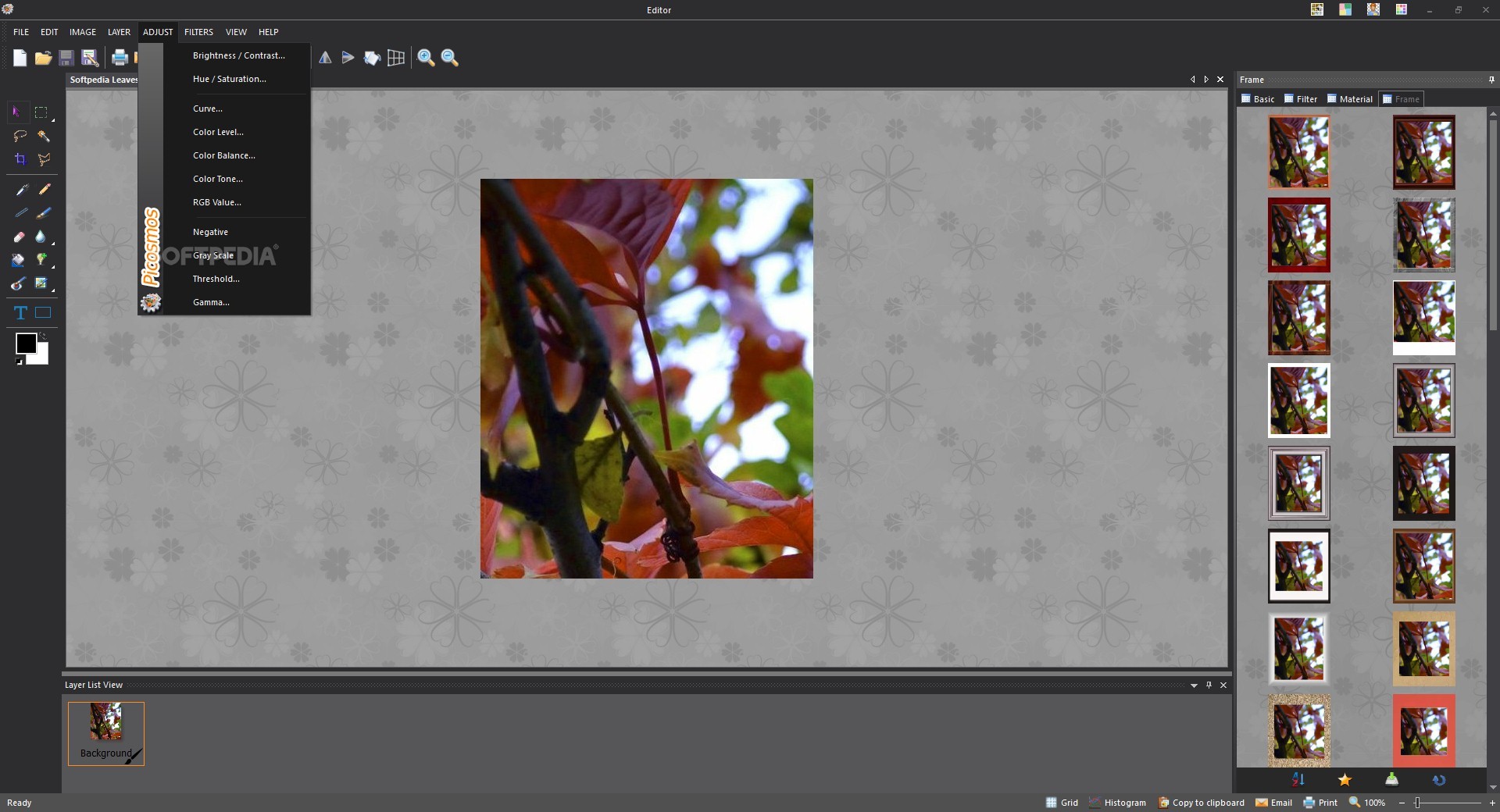
Task: Click the black foreground color swatch
Action: click(x=26, y=344)
